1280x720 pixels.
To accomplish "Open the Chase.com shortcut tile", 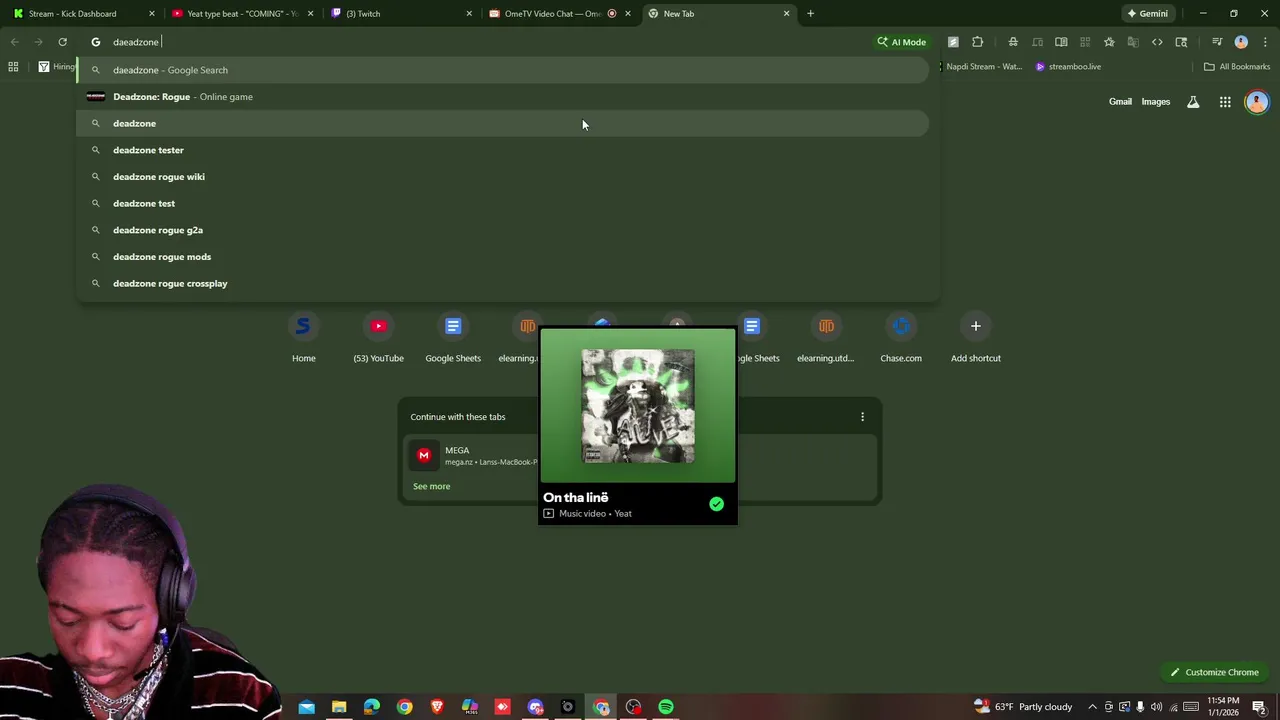I will point(901,338).
